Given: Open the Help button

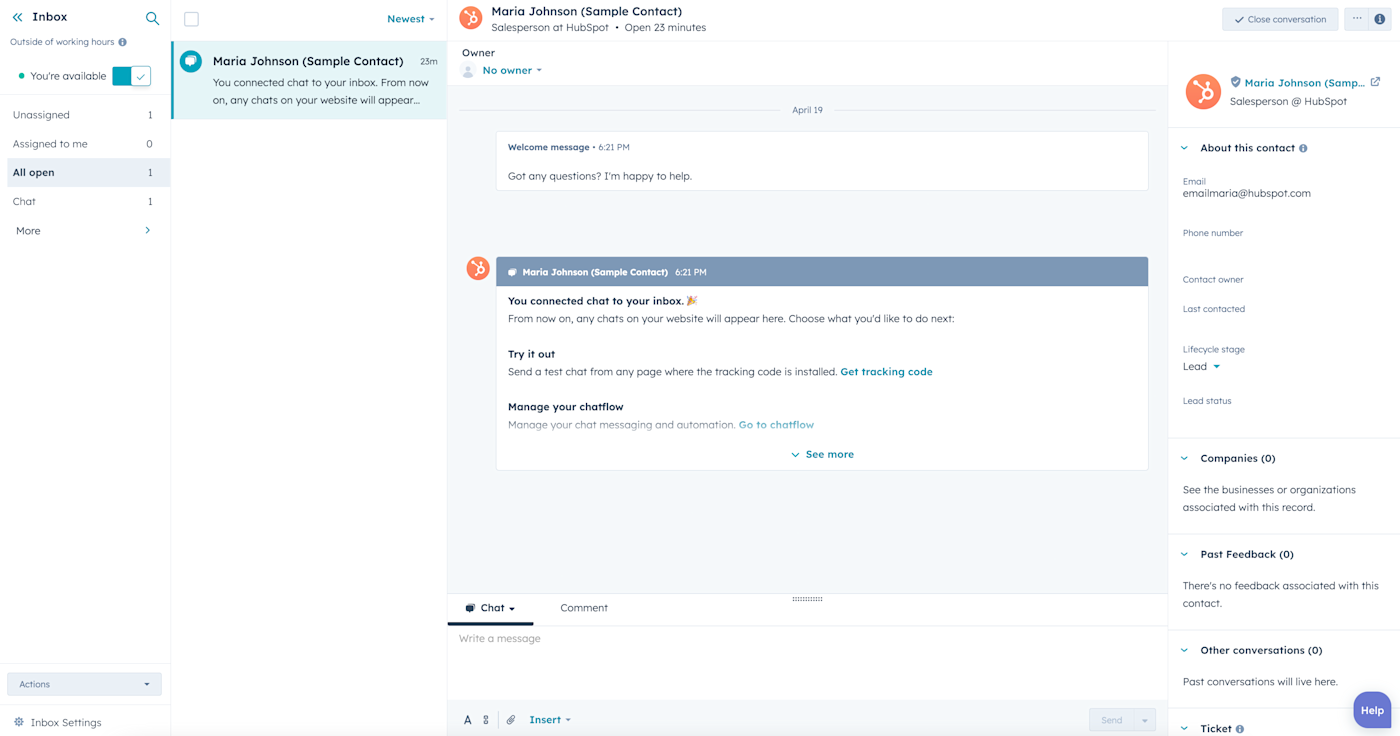Looking at the screenshot, I should point(1372,710).
